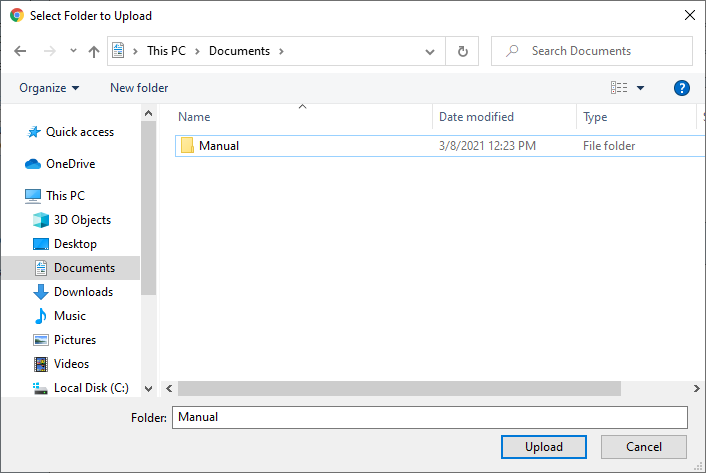Click the Search Documents field
Screen dimensions: 706x473
(592, 51)
